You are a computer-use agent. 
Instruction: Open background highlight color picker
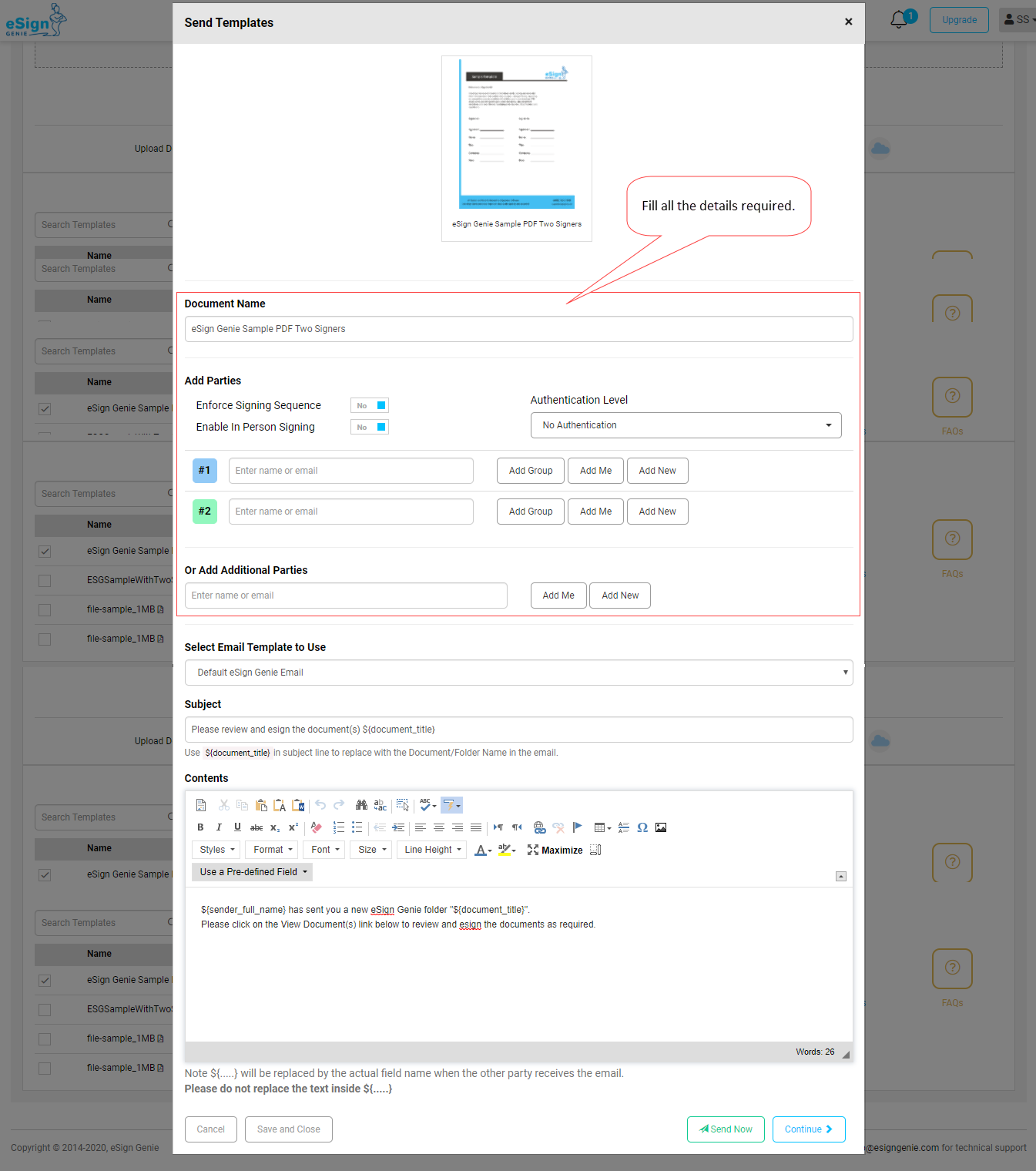click(x=507, y=850)
